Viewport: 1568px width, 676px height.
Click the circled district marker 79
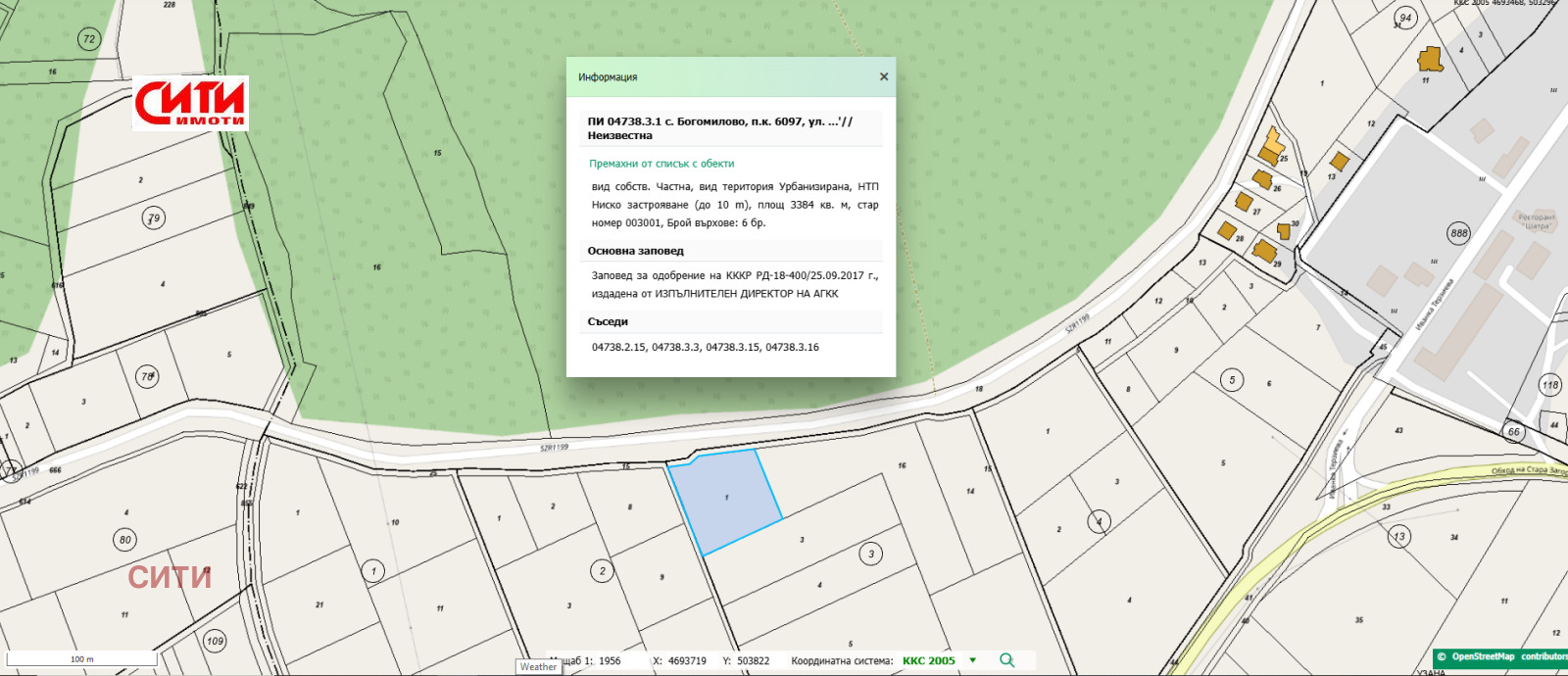(x=153, y=217)
